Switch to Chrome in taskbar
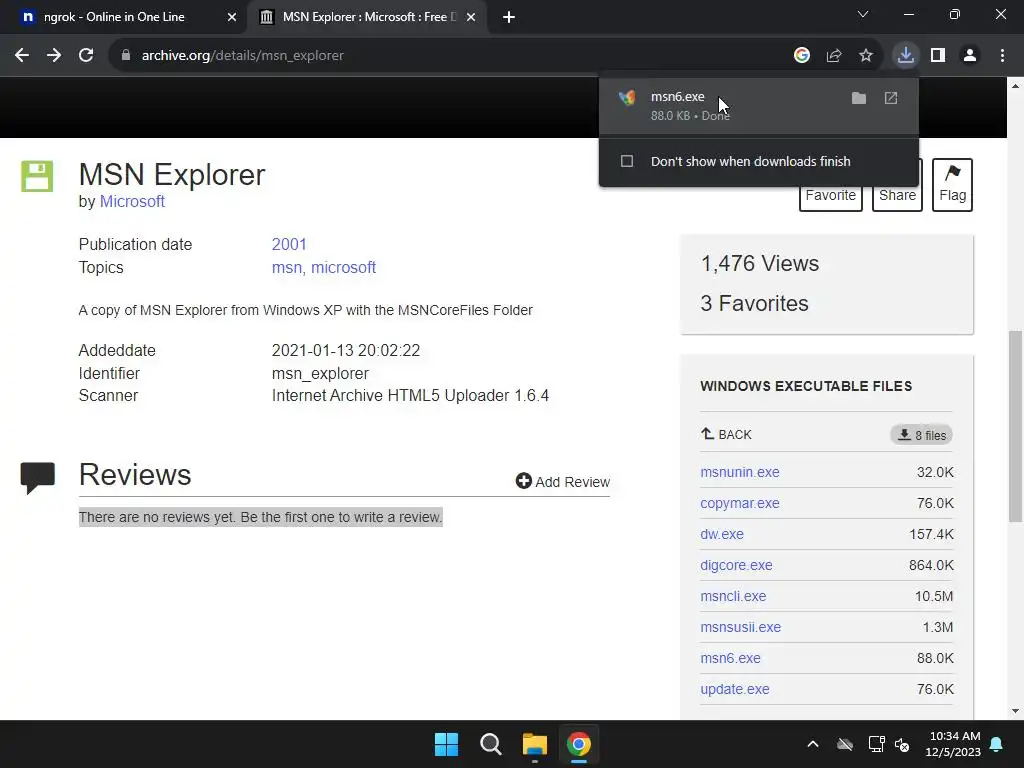 (579, 744)
